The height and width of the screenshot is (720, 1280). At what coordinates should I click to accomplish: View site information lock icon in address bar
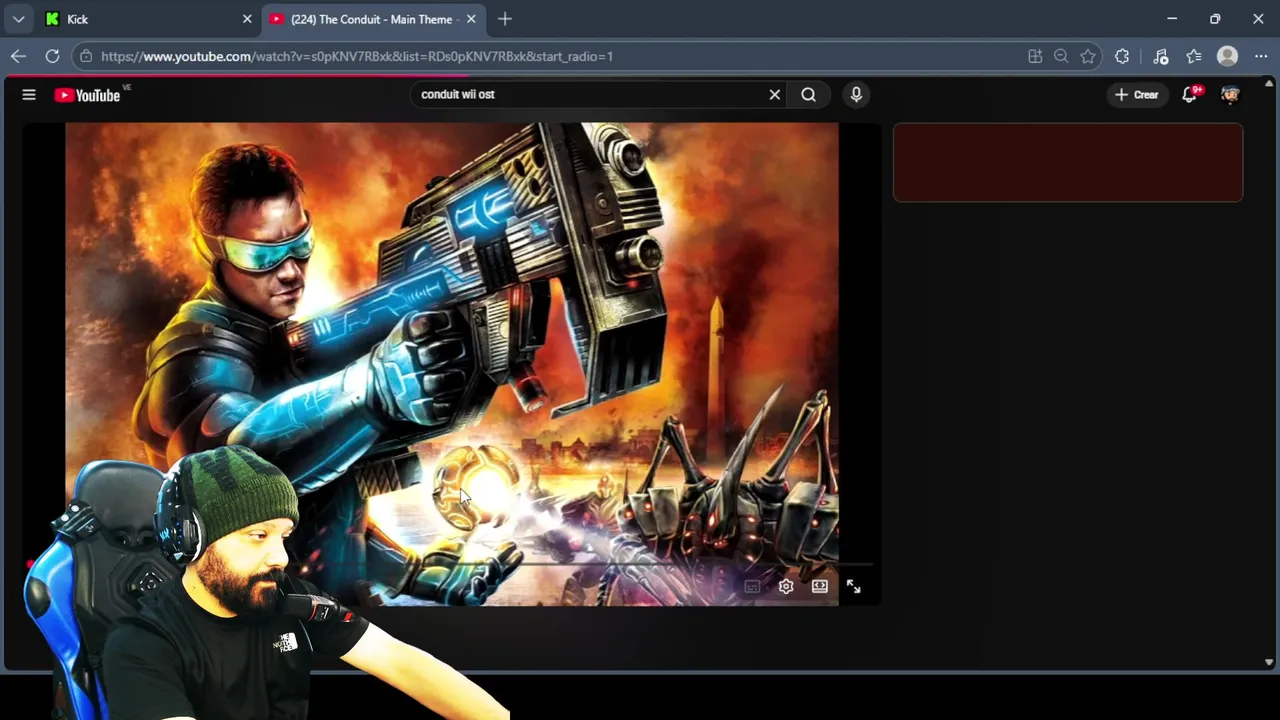tap(86, 56)
